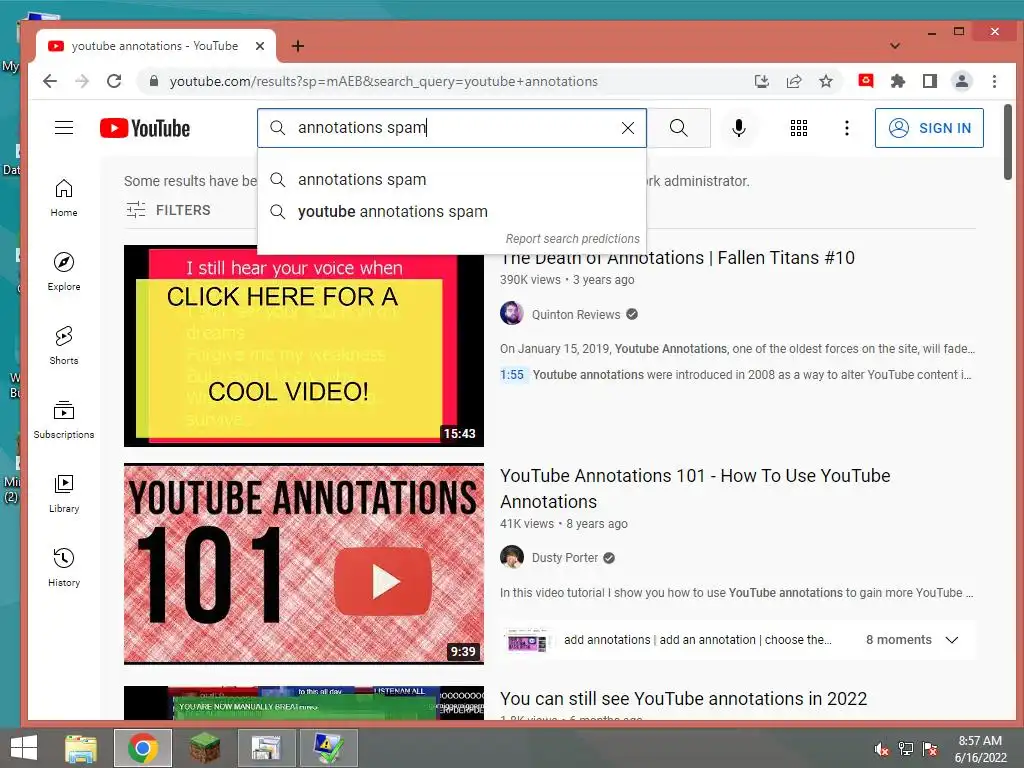
Task: Open YouTube settings three-dot menu
Action: [x=846, y=128]
